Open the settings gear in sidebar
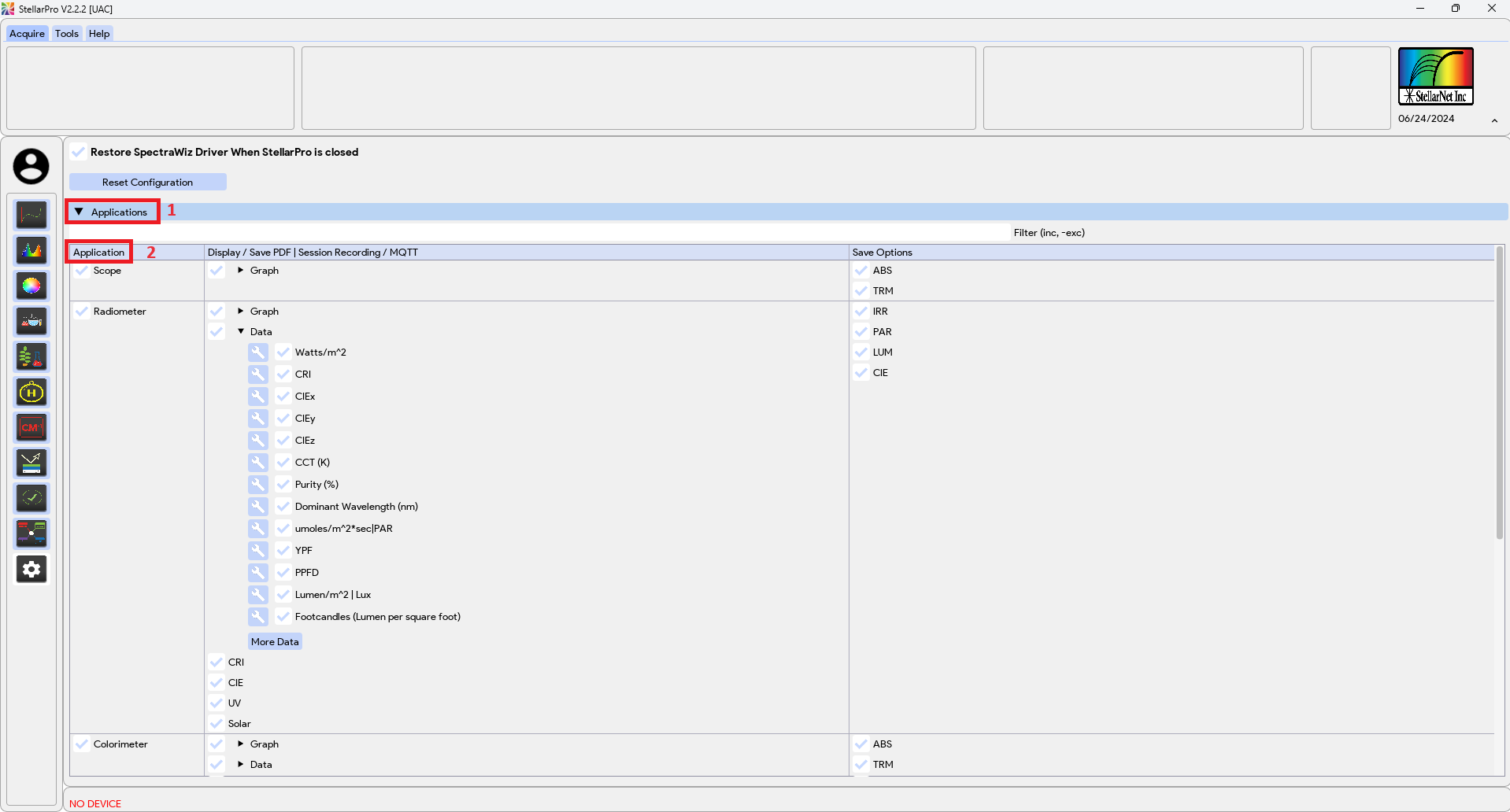Screen dimensions: 1510x812 [31, 569]
